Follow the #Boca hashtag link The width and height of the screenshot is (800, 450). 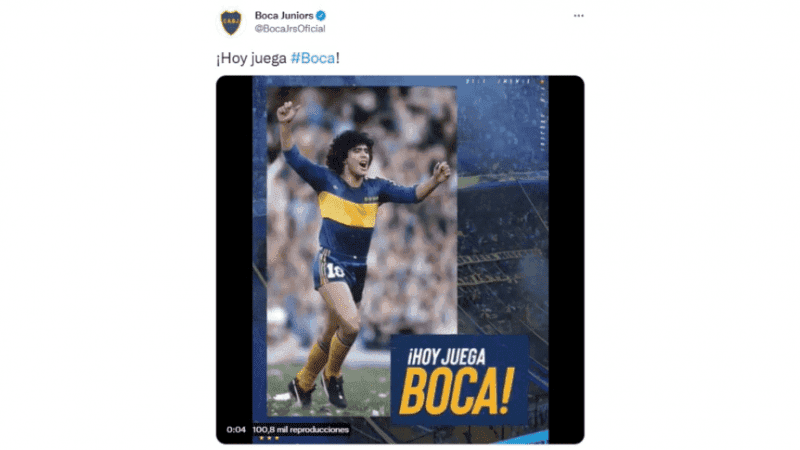[313, 58]
